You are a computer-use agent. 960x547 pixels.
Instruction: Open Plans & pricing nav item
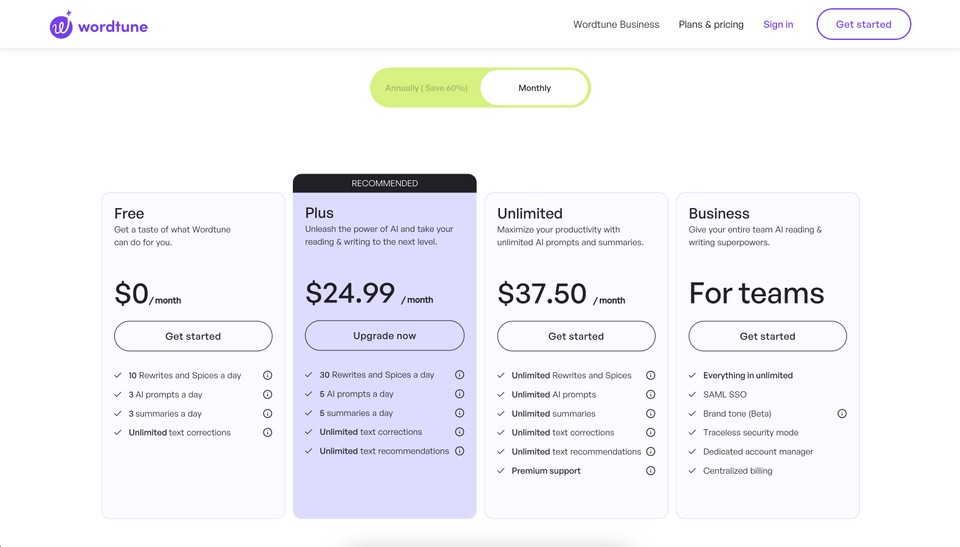[x=711, y=25]
